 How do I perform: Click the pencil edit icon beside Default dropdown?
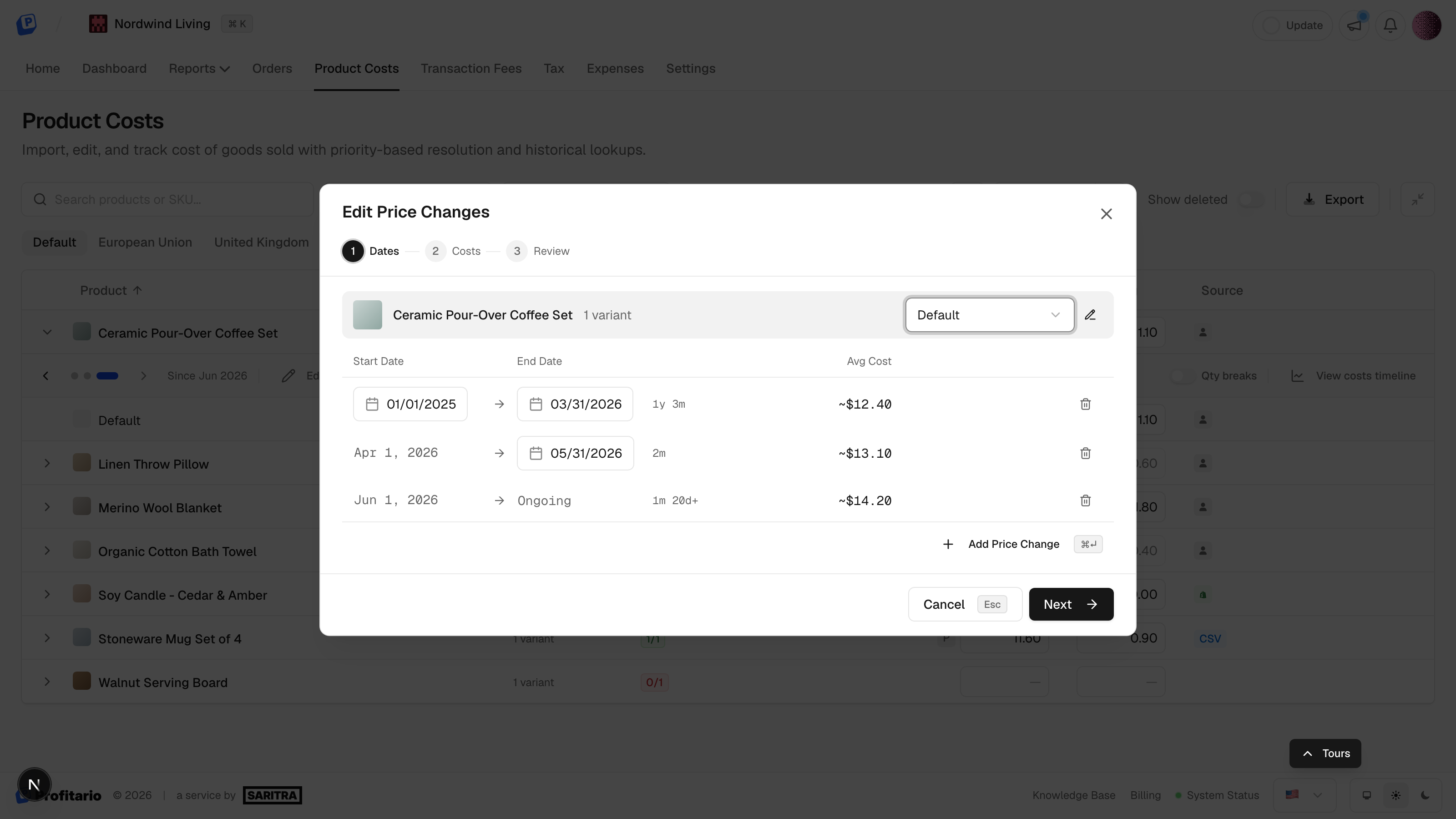pyautogui.click(x=1090, y=315)
